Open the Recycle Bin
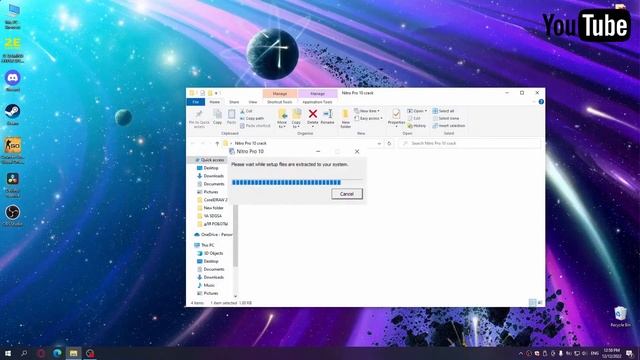This screenshot has height=360, width=640. pos(620,317)
